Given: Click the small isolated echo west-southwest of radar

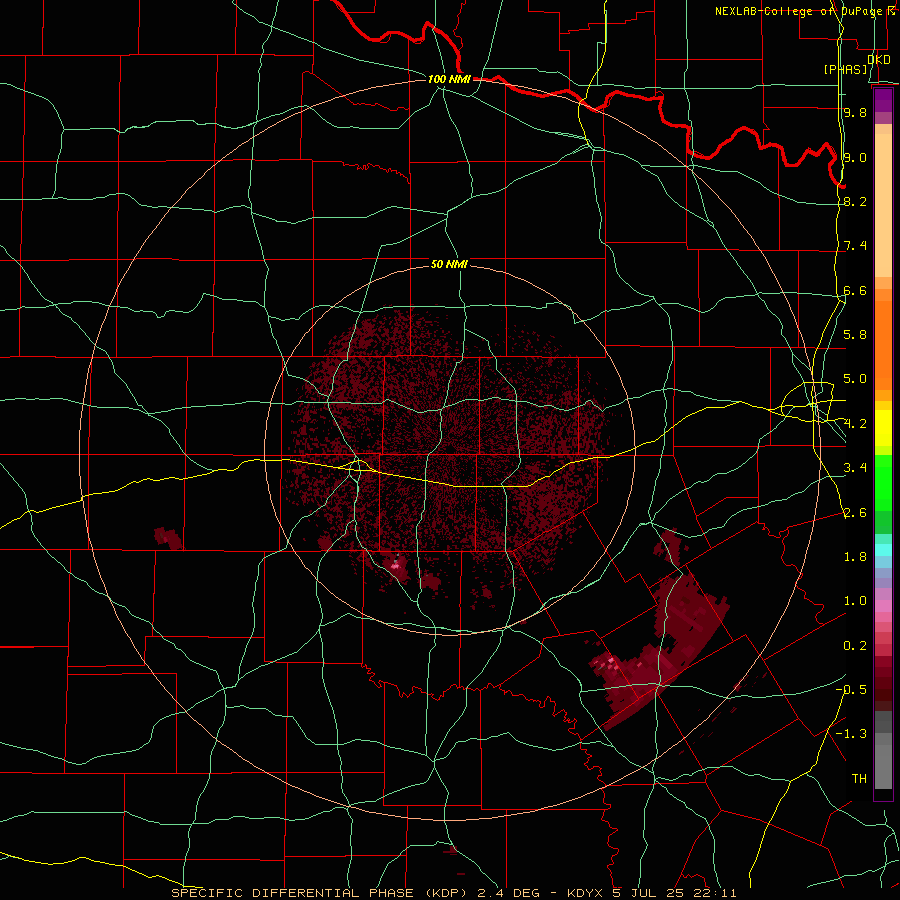Looking at the screenshot, I should tap(168, 538).
